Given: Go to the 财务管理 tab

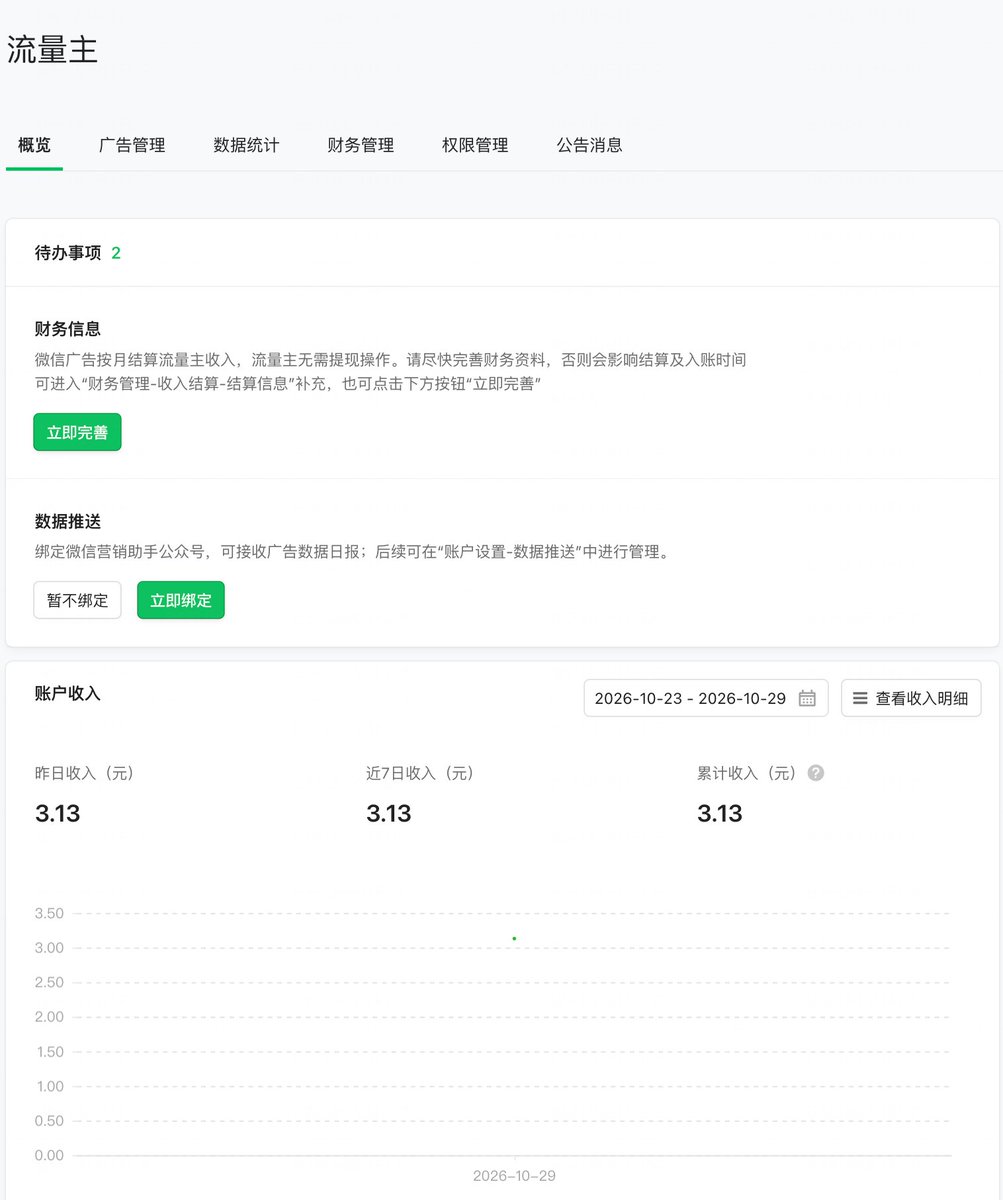Looking at the screenshot, I should coord(361,145).
